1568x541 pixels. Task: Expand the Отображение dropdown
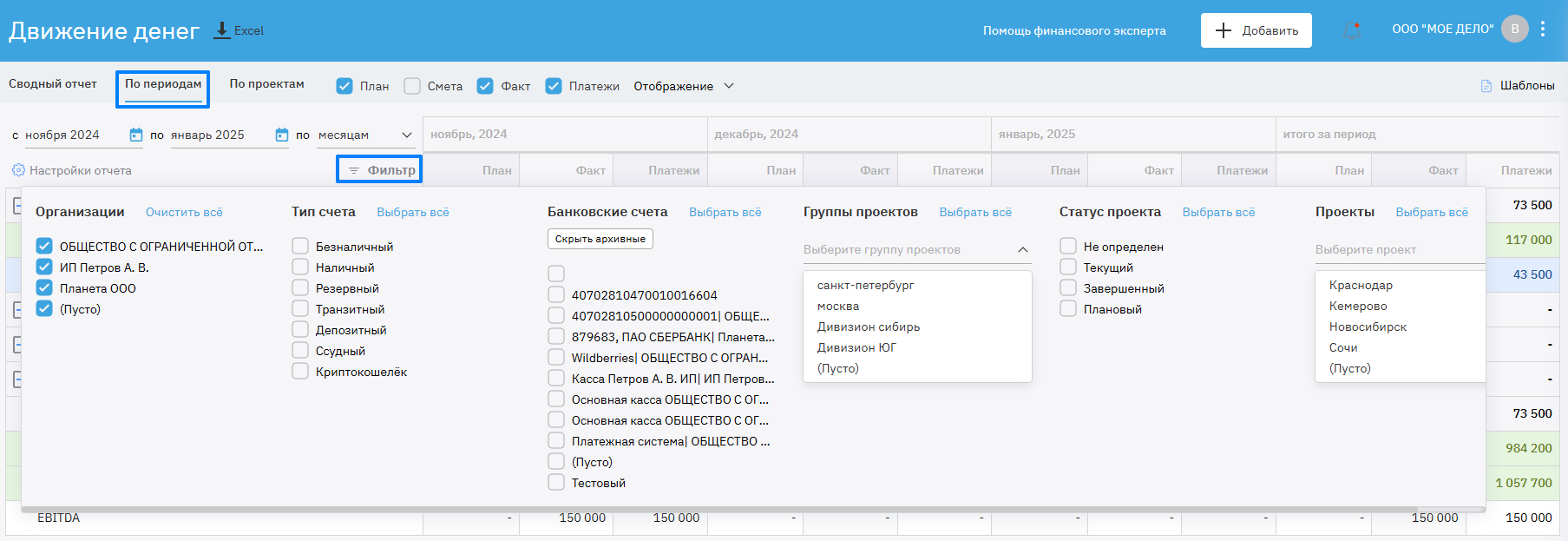pyautogui.click(x=684, y=86)
